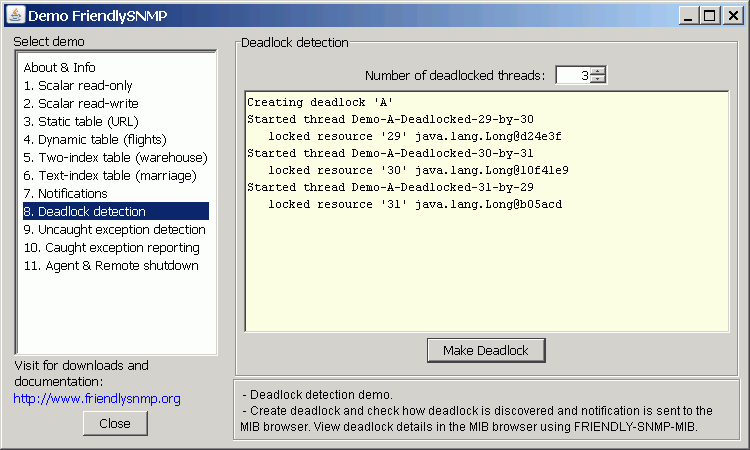Select 10. Caught exception reporting
750x450 pixels.
pyautogui.click(x=111, y=248)
